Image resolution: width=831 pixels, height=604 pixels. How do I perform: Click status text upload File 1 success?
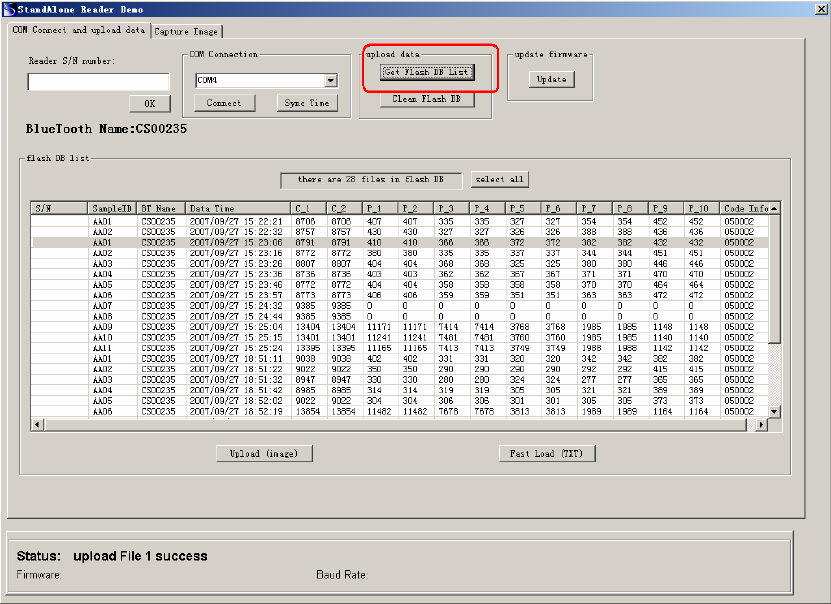coord(140,556)
